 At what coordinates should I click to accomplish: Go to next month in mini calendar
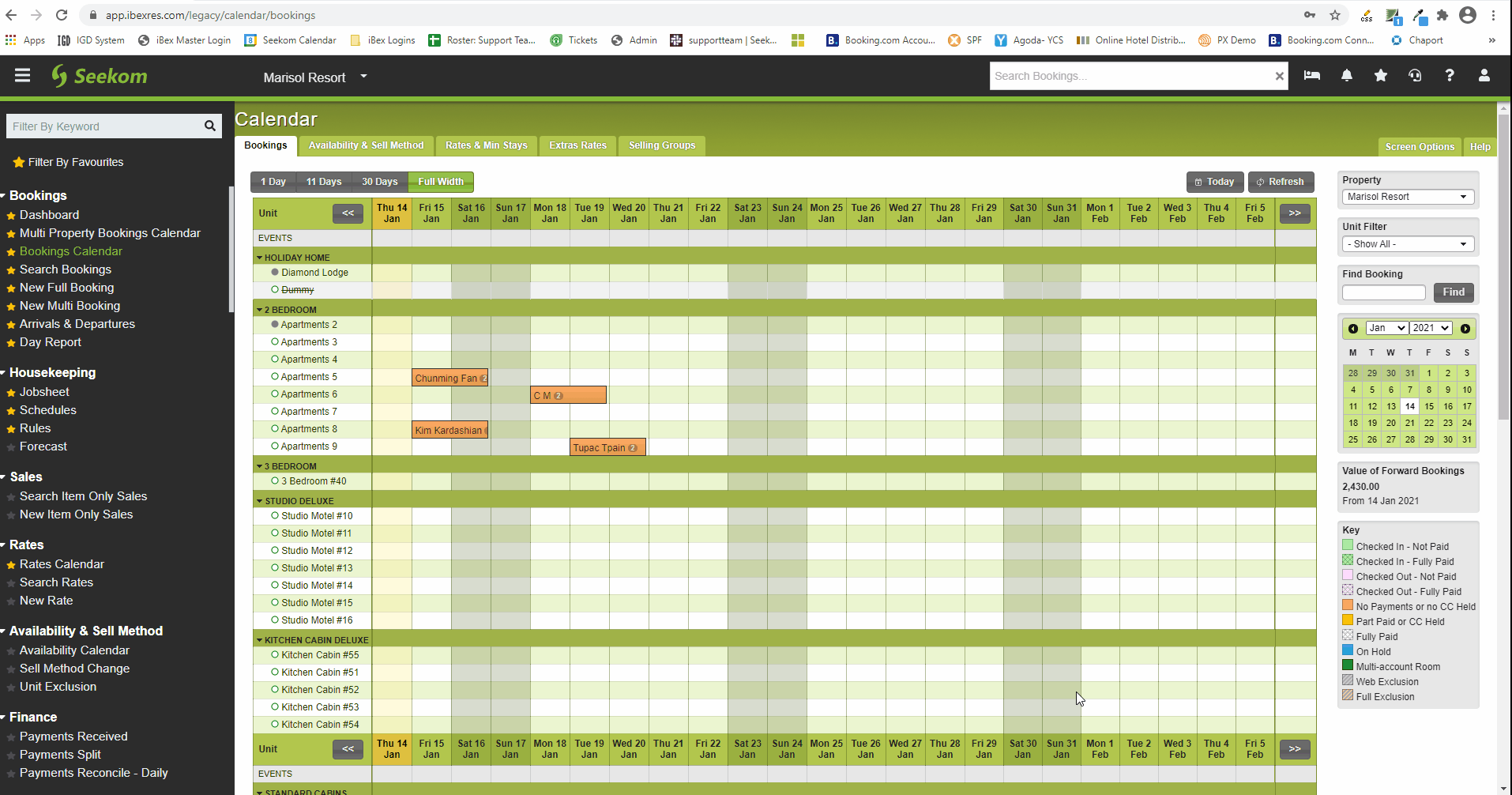click(x=1465, y=329)
